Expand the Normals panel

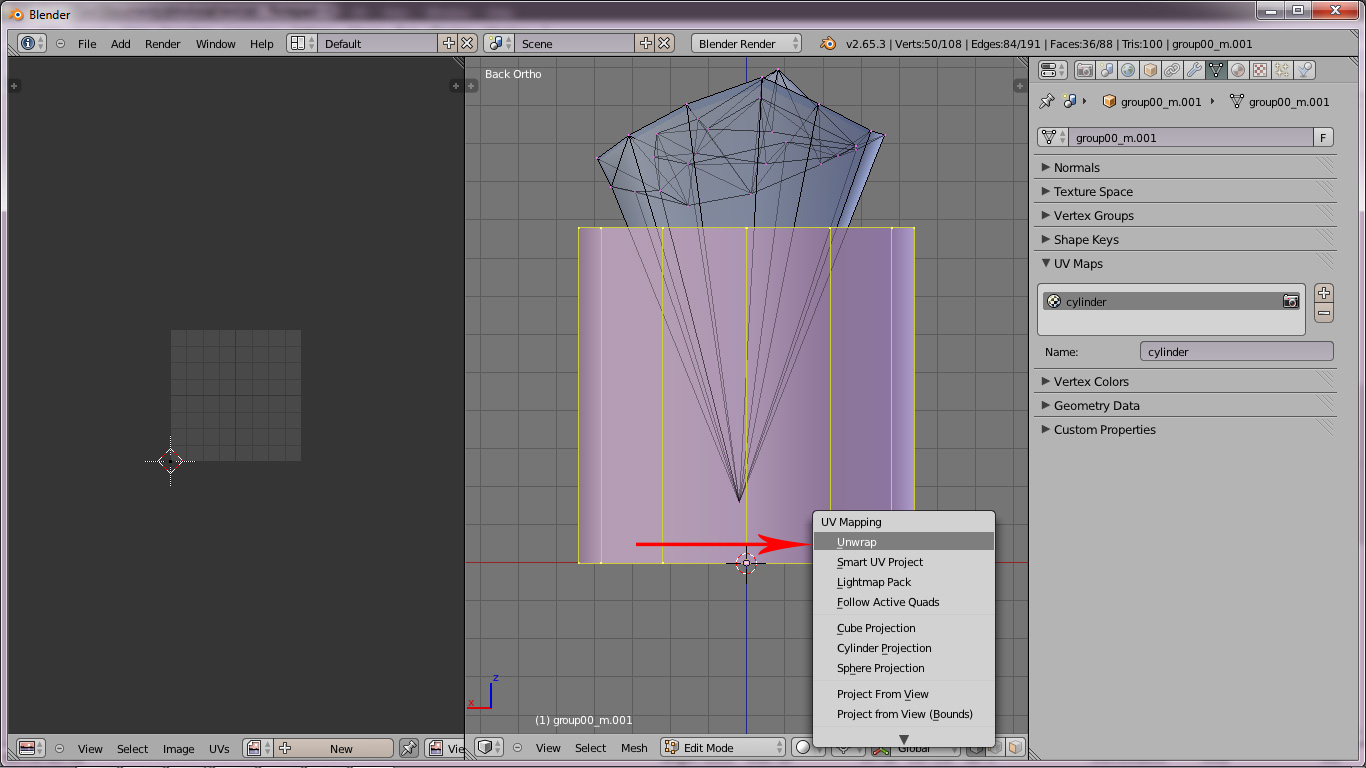[x=1076, y=168]
